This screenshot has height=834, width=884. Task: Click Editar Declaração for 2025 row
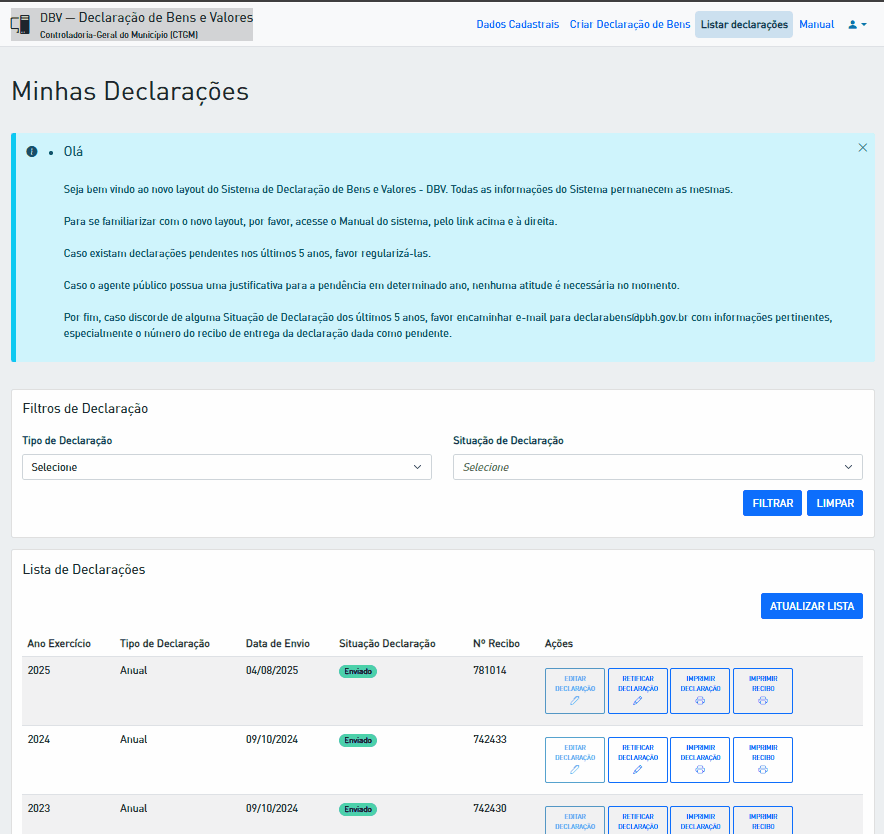point(574,691)
